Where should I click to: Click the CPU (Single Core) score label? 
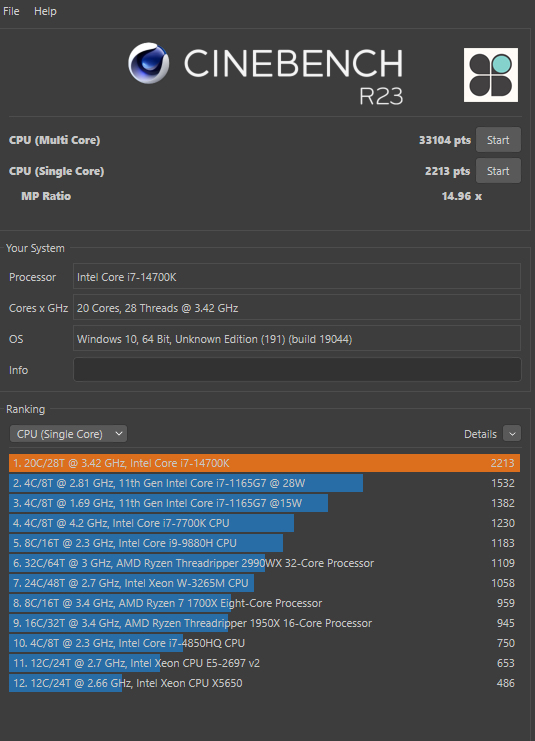[56, 171]
